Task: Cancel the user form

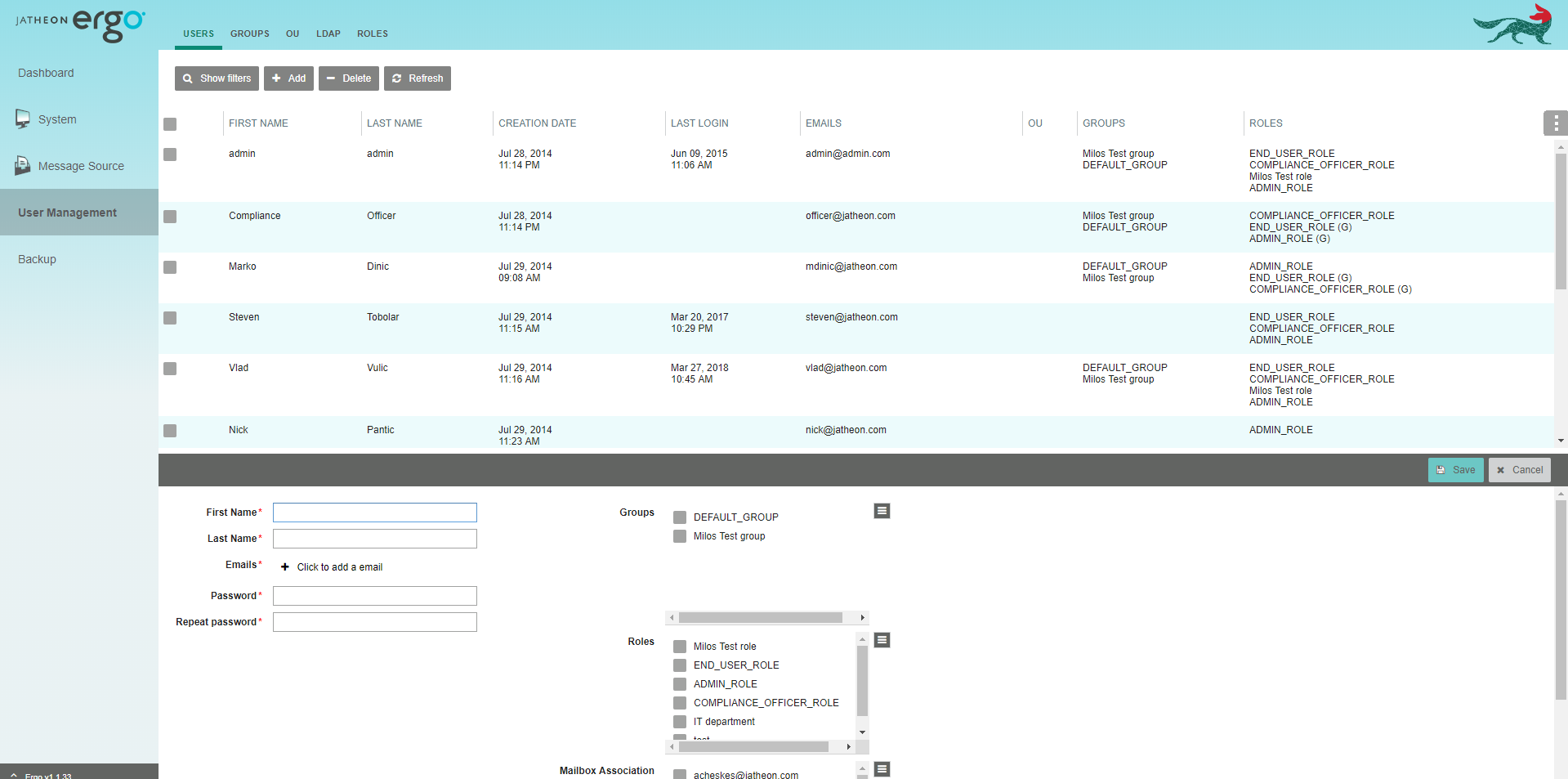Action: coord(1520,470)
